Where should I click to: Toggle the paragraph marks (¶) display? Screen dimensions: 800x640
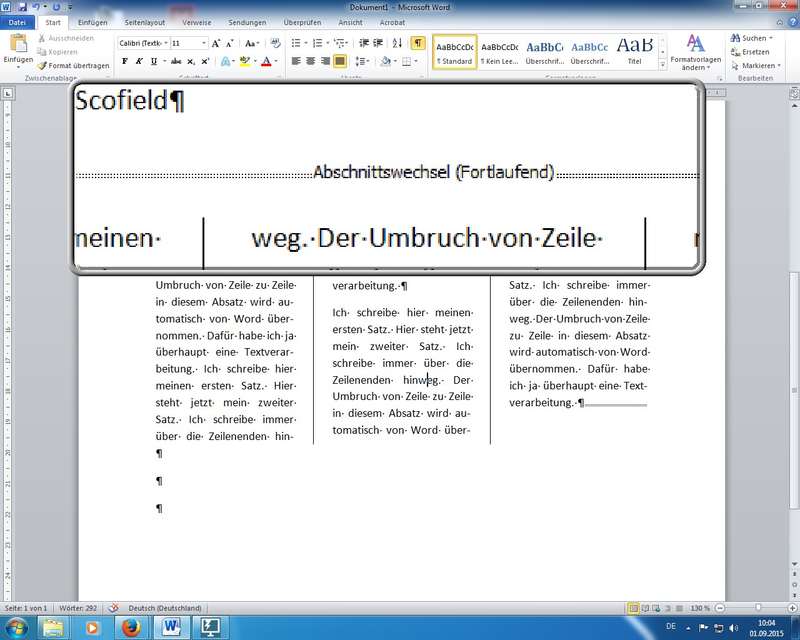(x=417, y=43)
